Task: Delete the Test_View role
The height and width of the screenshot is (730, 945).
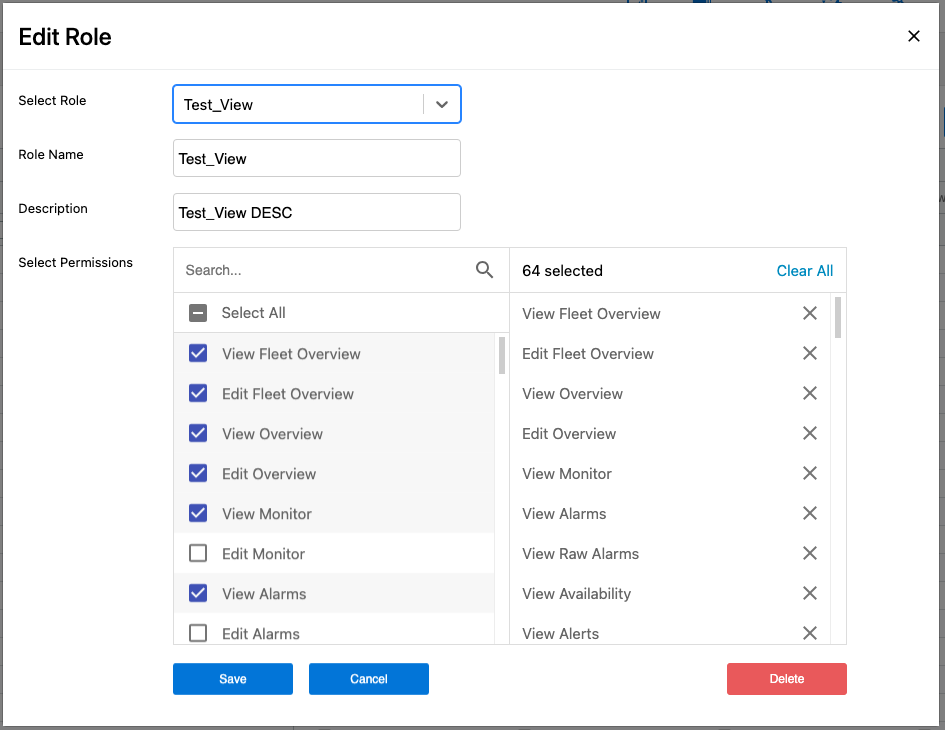Action: tap(786, 679)
